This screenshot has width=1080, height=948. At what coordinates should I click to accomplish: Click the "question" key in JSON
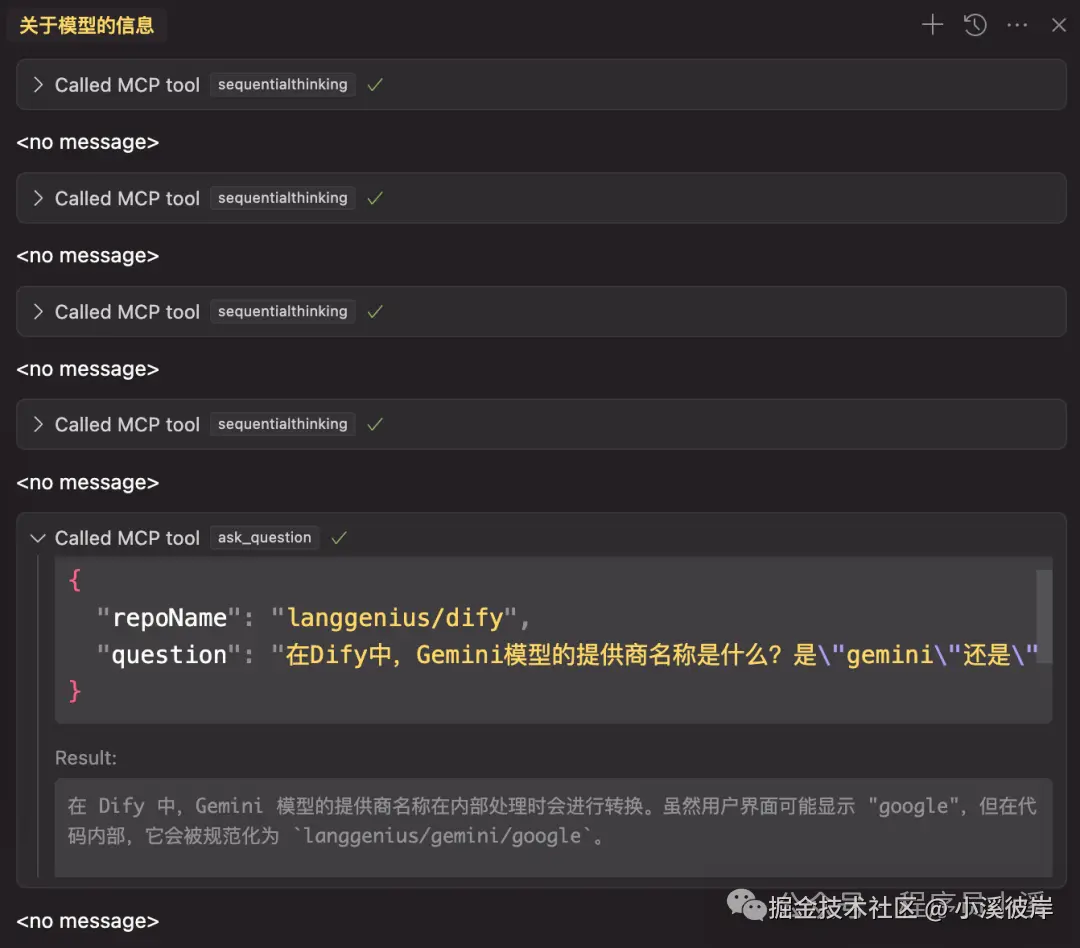169,655
